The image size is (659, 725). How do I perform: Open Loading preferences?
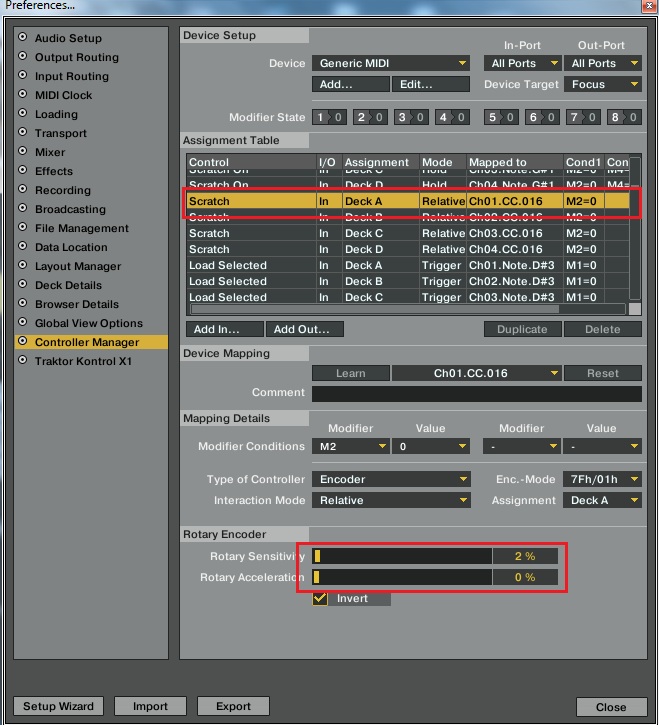click(x=56, y=114)
